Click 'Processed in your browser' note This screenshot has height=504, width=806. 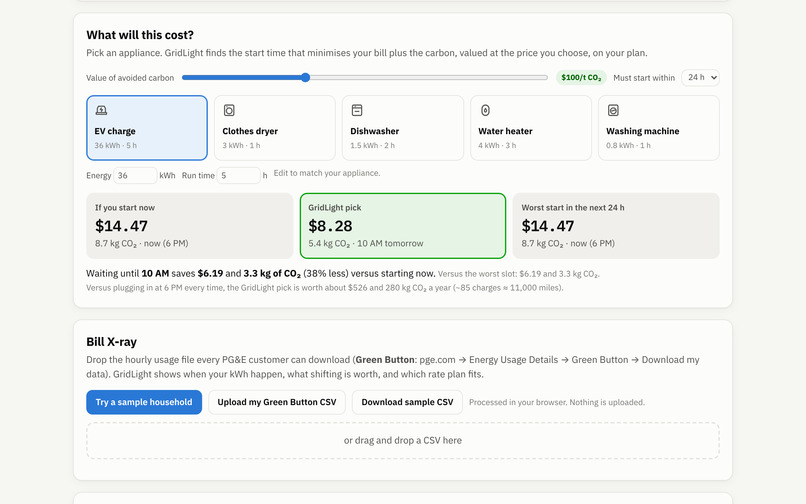(x=557, y=402)
